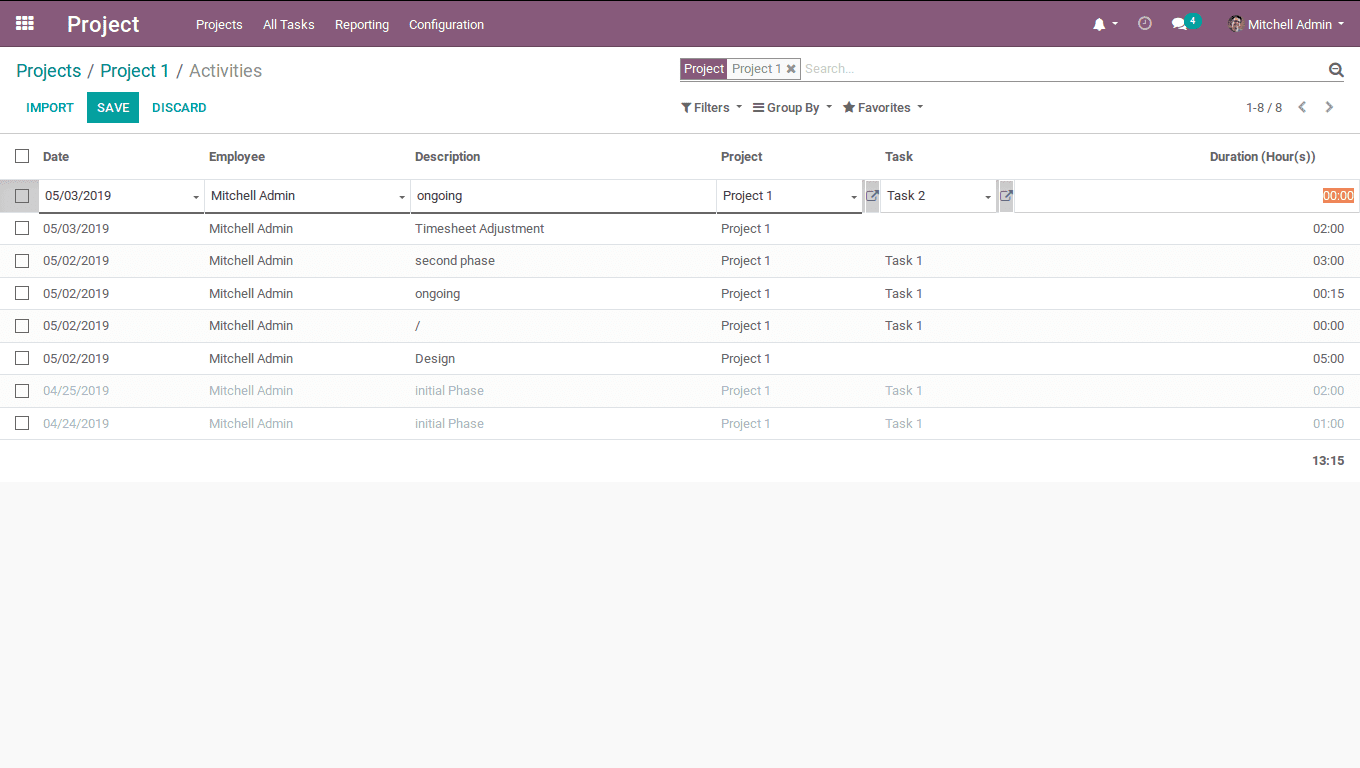Screen dimensions: 1360x768
Task: Open the Group By dropdown
Action: click(792, 107)
